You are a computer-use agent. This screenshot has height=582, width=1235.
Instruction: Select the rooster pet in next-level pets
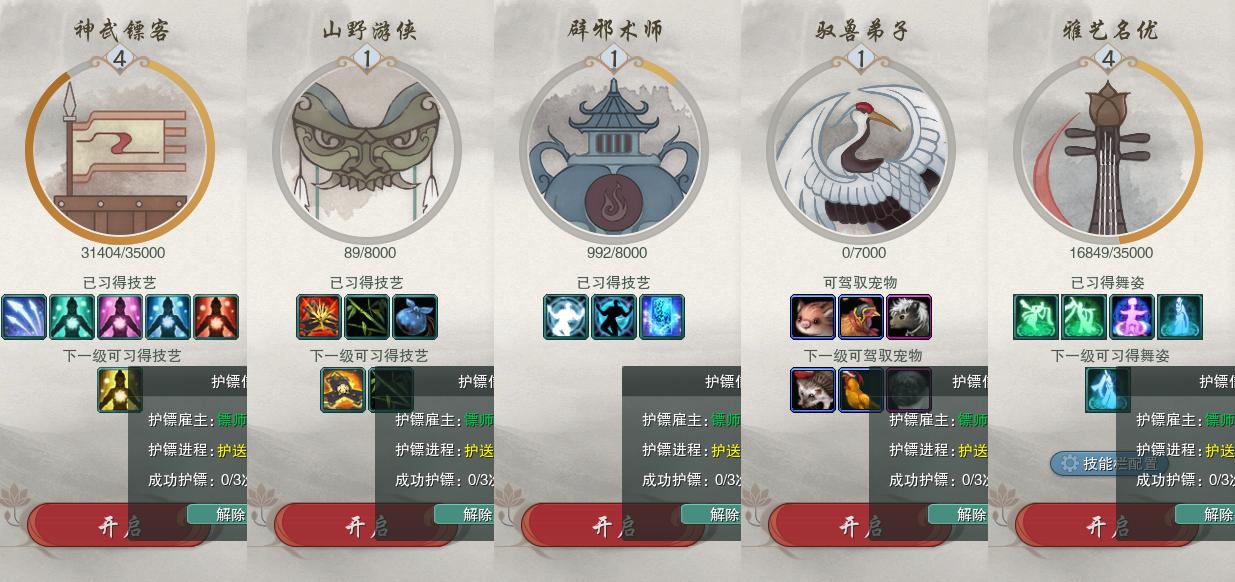861,390
